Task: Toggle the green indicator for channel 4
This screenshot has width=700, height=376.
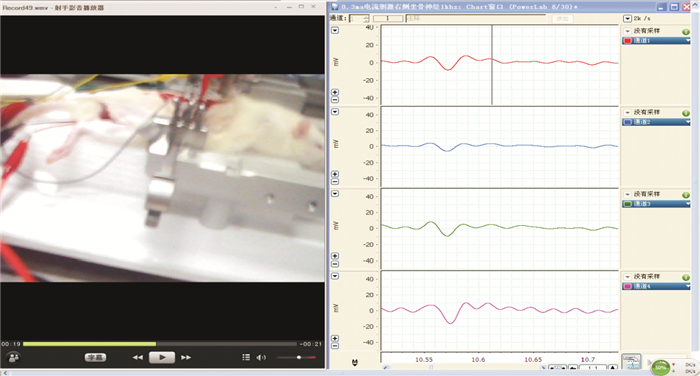Action: [686, 277]
